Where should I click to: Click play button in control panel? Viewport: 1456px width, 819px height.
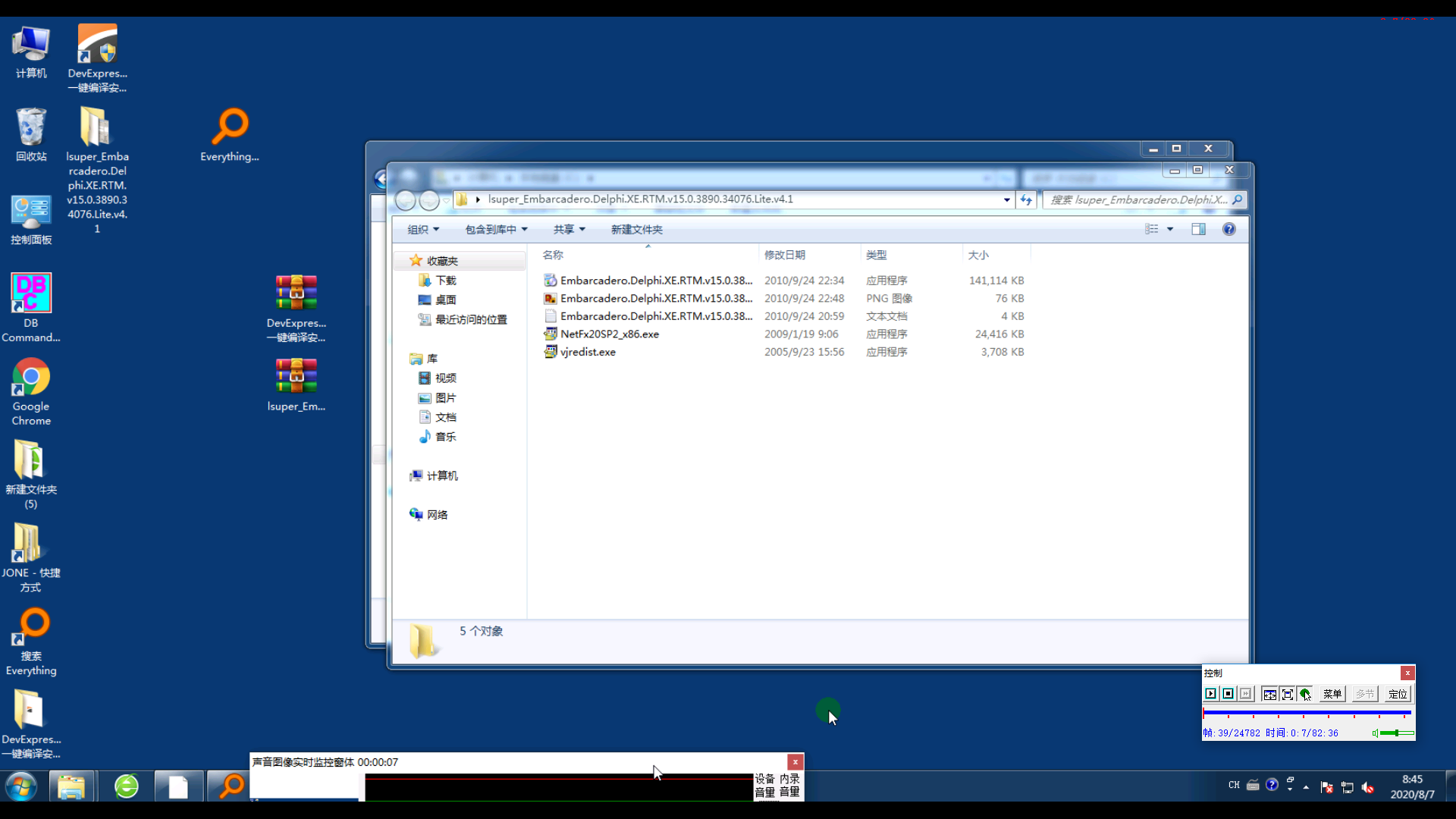[1210, 694]
